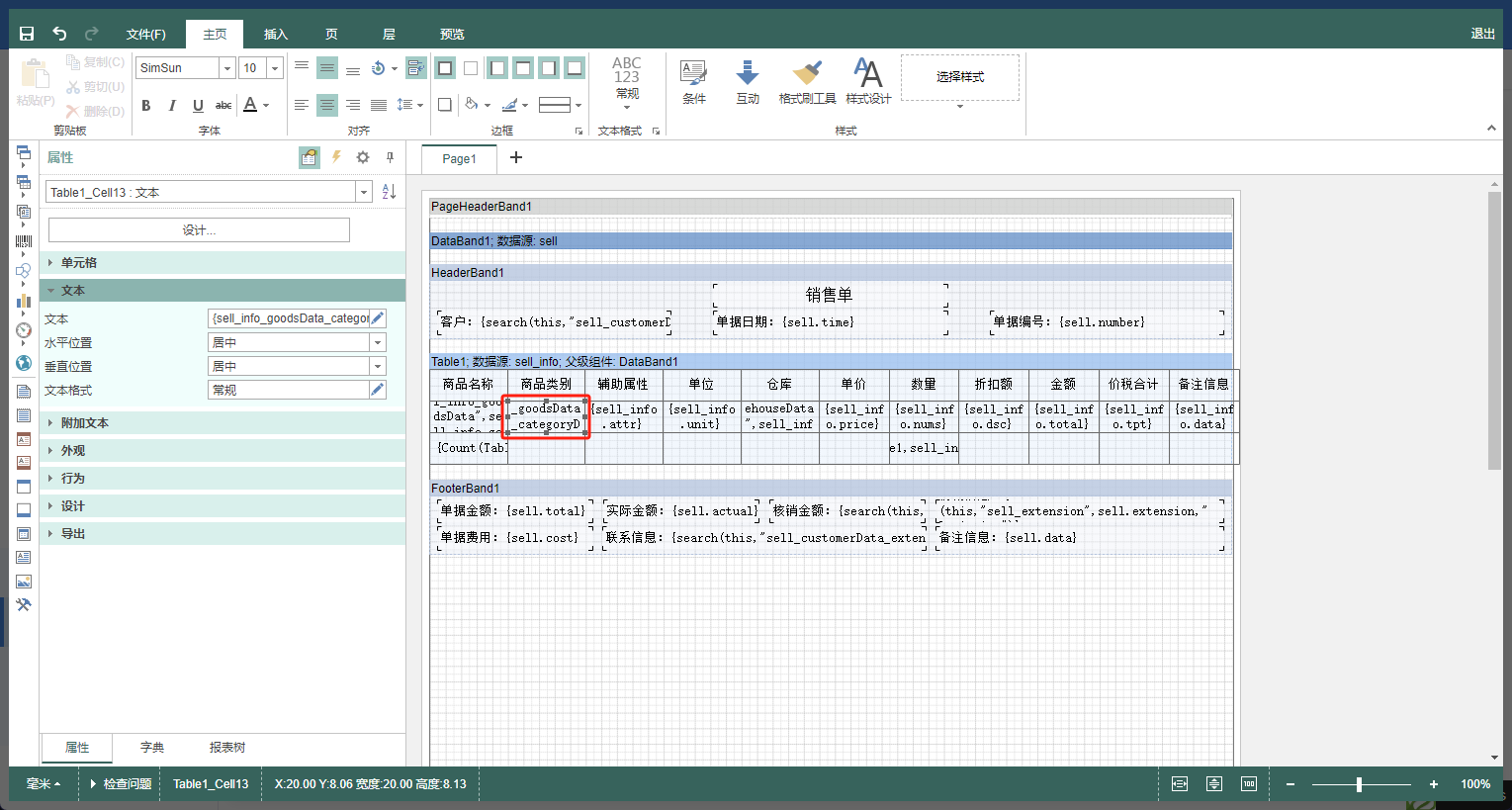Image resolution: width=1512 pixels, height=810 pixels.
Task: Open the component selector dropdown (Table1_Cell13)
Action: [364, 192]
